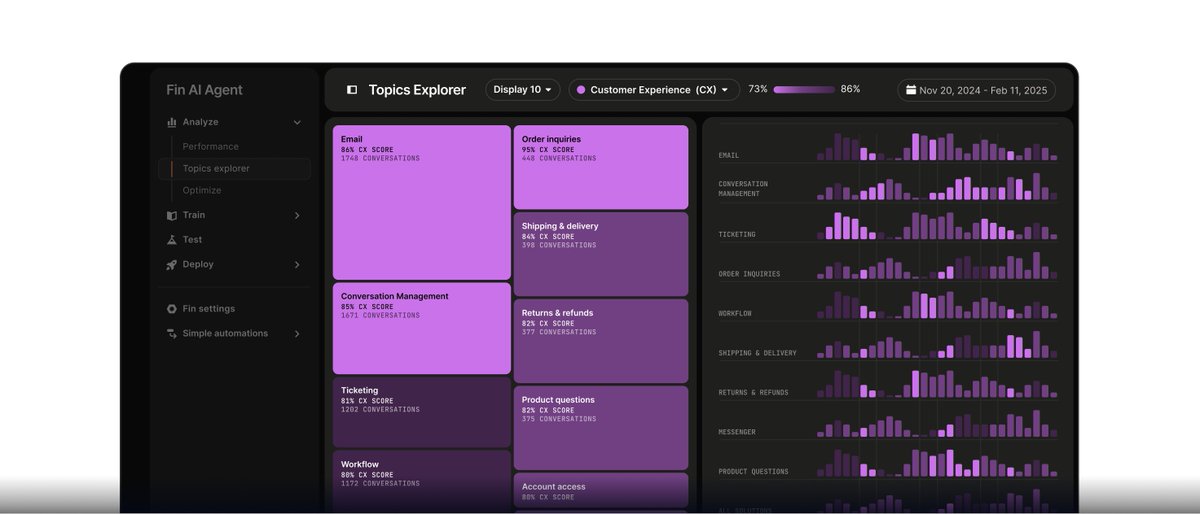Expand the Simple automations arrow
Image resolution: width=1200 pixels, height=514 pixels.
(297, 334)
